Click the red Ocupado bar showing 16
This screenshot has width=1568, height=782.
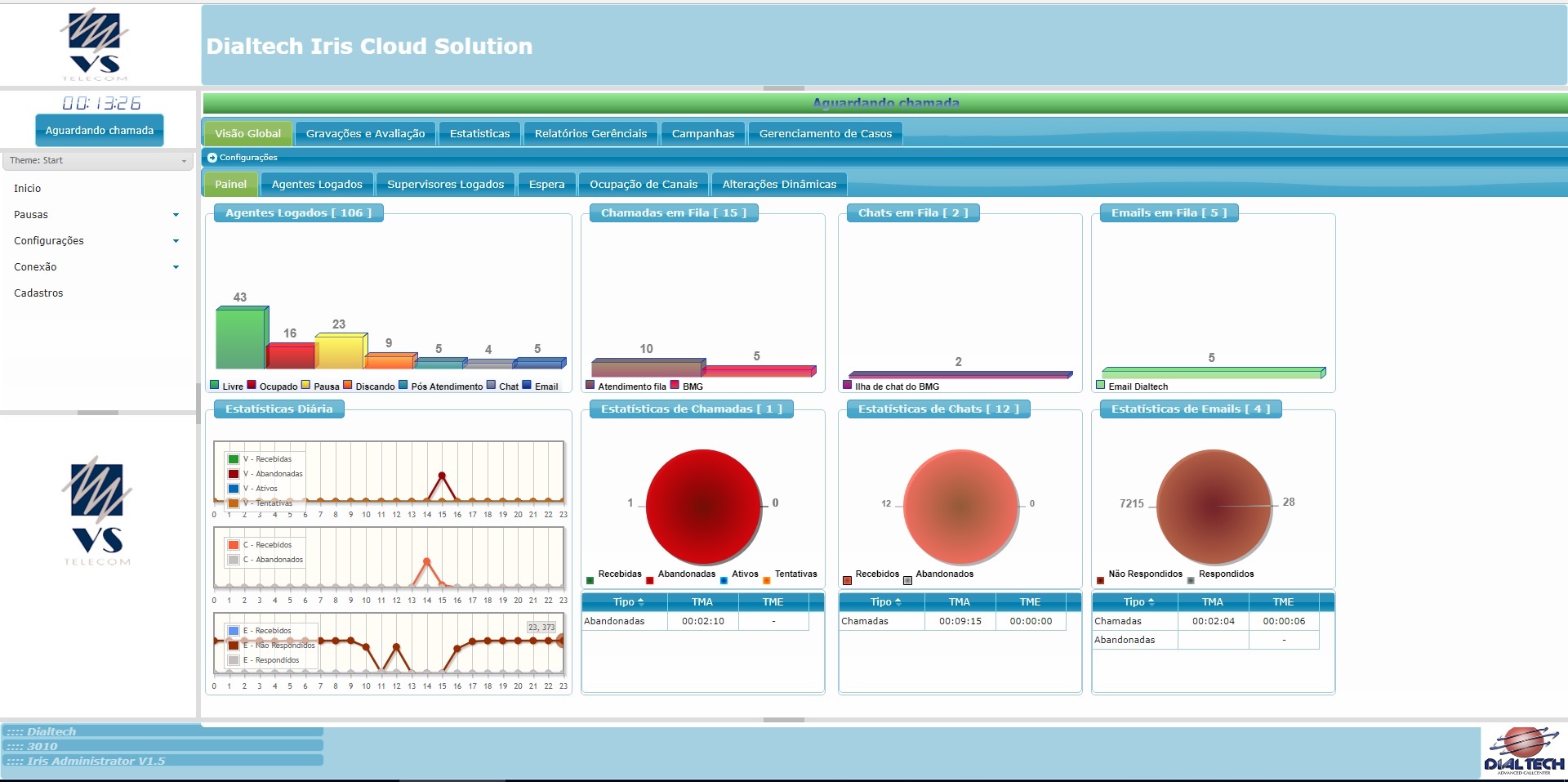click(x=292, y=356)
